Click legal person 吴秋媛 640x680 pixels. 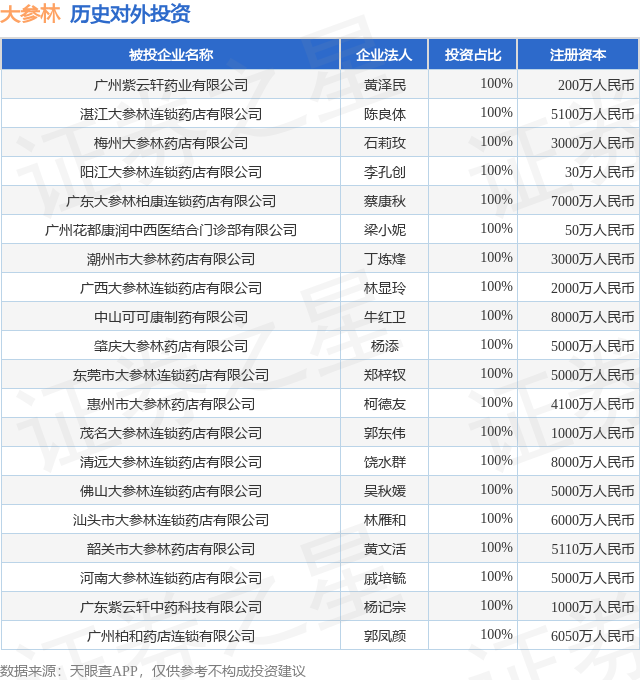[385, 491]
